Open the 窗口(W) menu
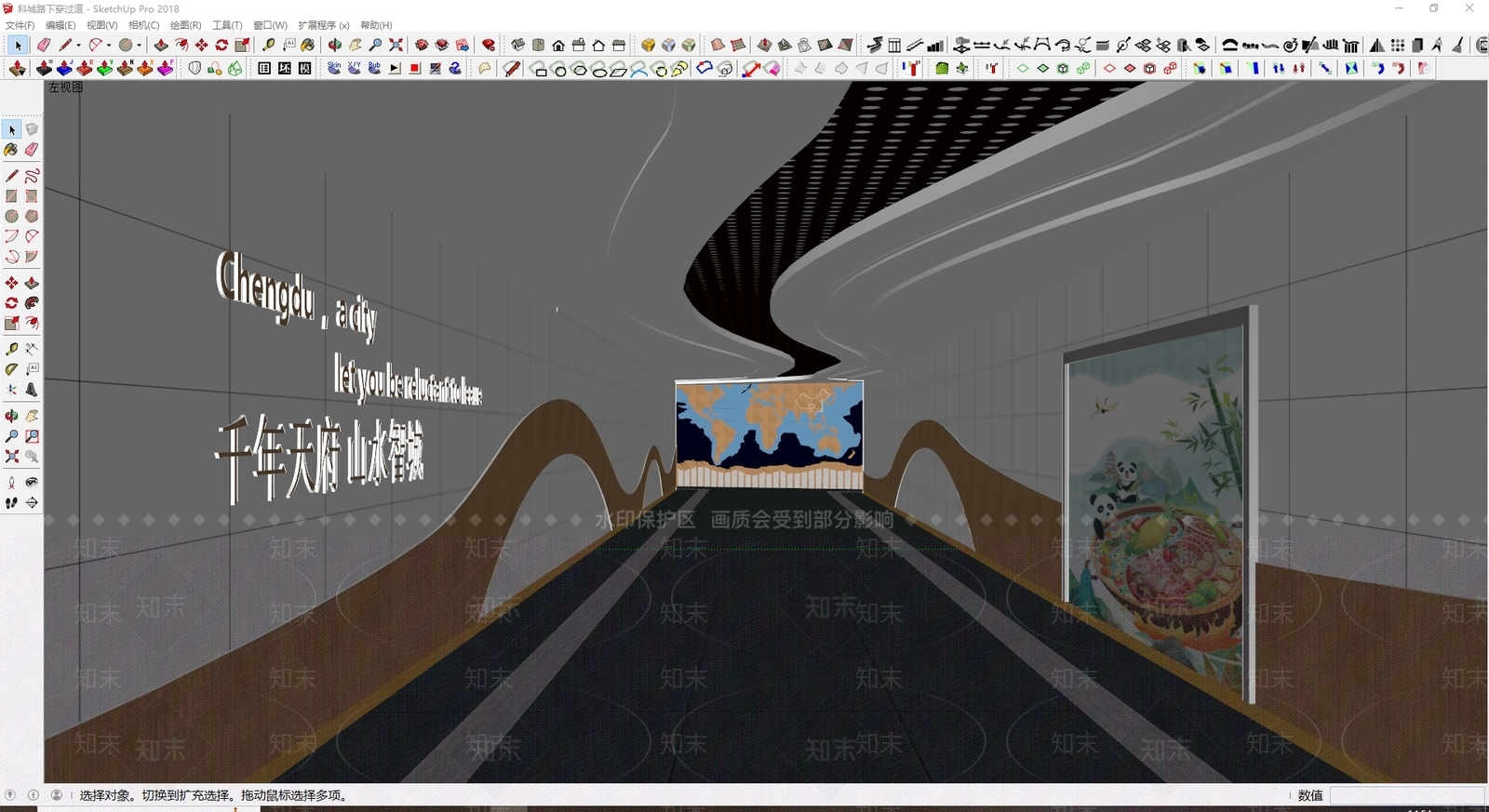 pos(271,25)
